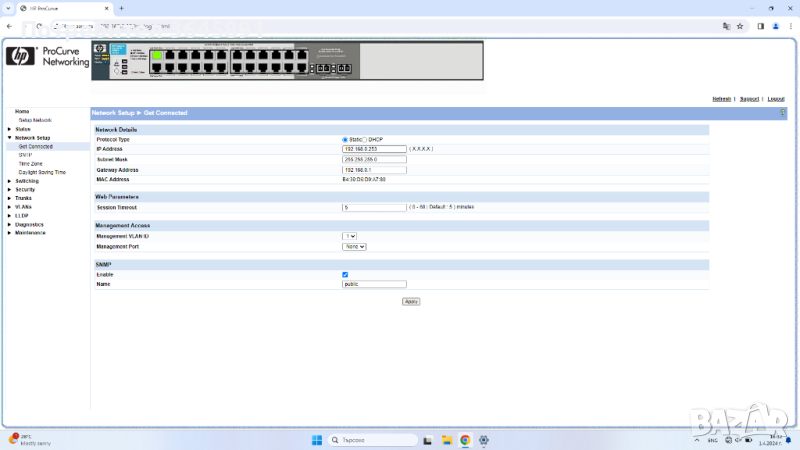Viewport: 800px width, 450px height.
Task: Open the notifications bell icon
Action: 788,440
